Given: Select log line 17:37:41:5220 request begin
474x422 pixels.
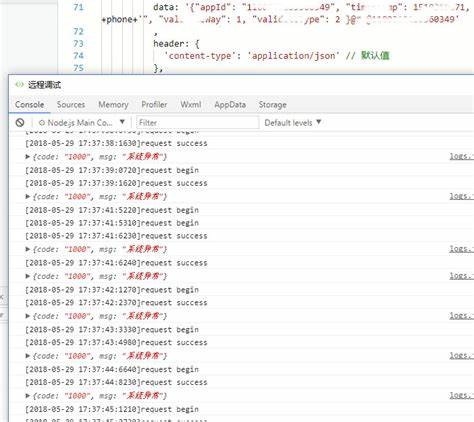Looking at the screenshot, I should (x=112, y=210).
